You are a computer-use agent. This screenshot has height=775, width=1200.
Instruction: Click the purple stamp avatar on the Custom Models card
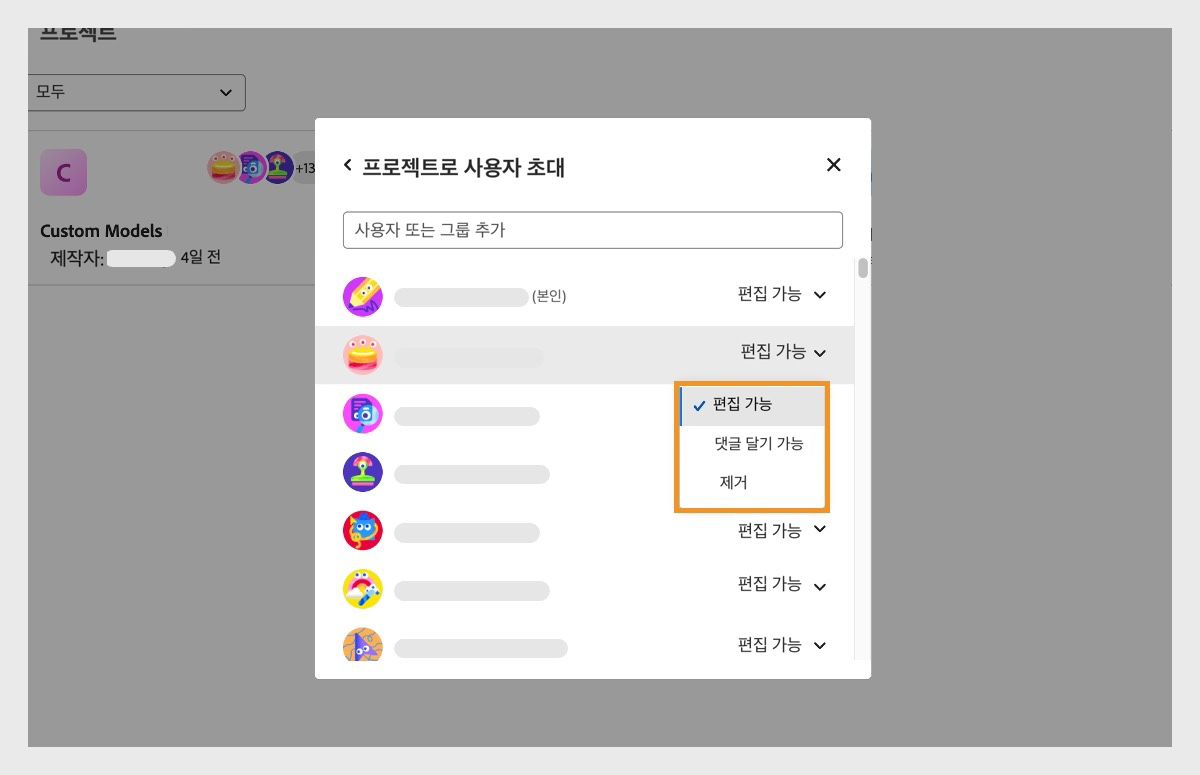pos(277,168)
